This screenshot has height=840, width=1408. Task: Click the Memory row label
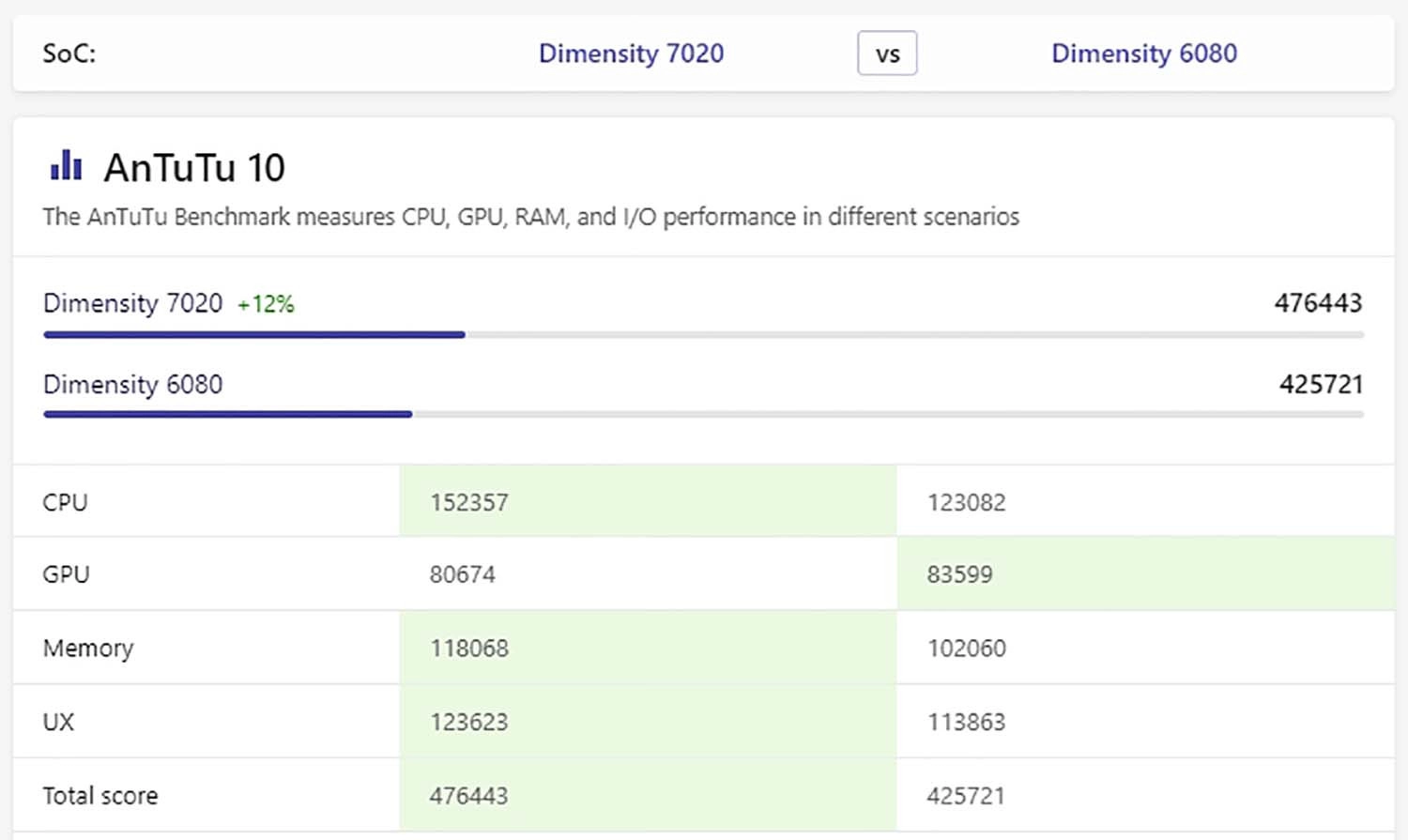pyautogui.click(x=88, y=649)
